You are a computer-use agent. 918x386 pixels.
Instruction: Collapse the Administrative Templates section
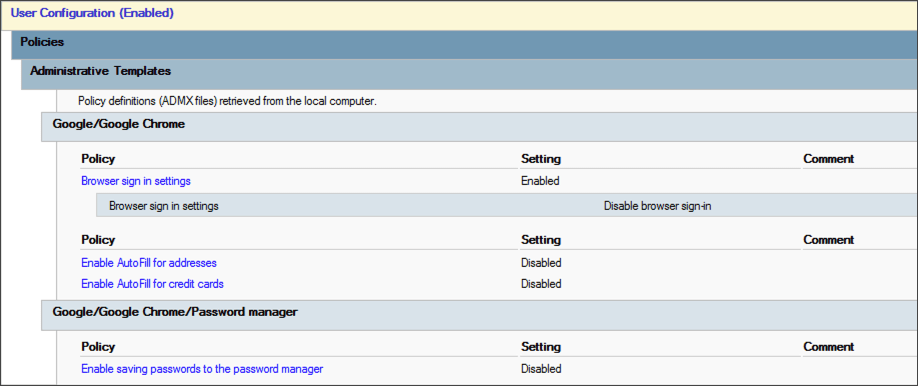470,73
